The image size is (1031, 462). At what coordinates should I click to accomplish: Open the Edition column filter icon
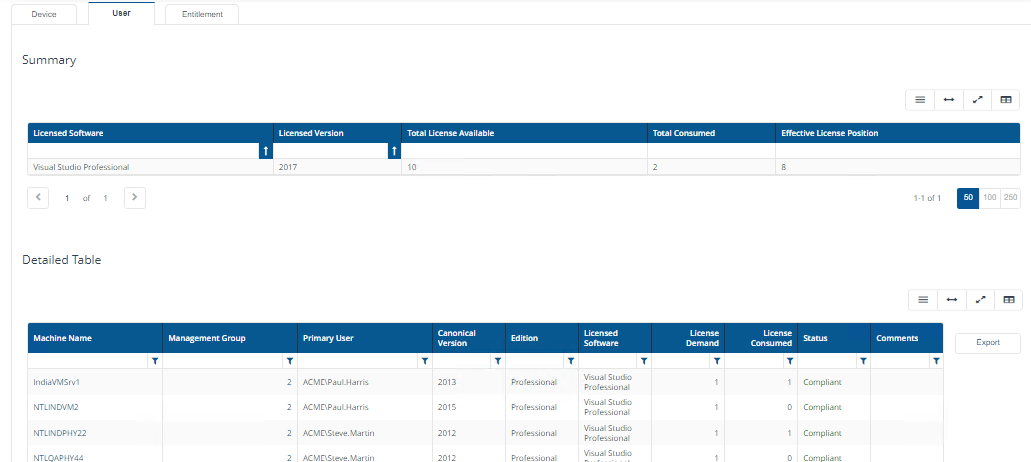[571, 361]
